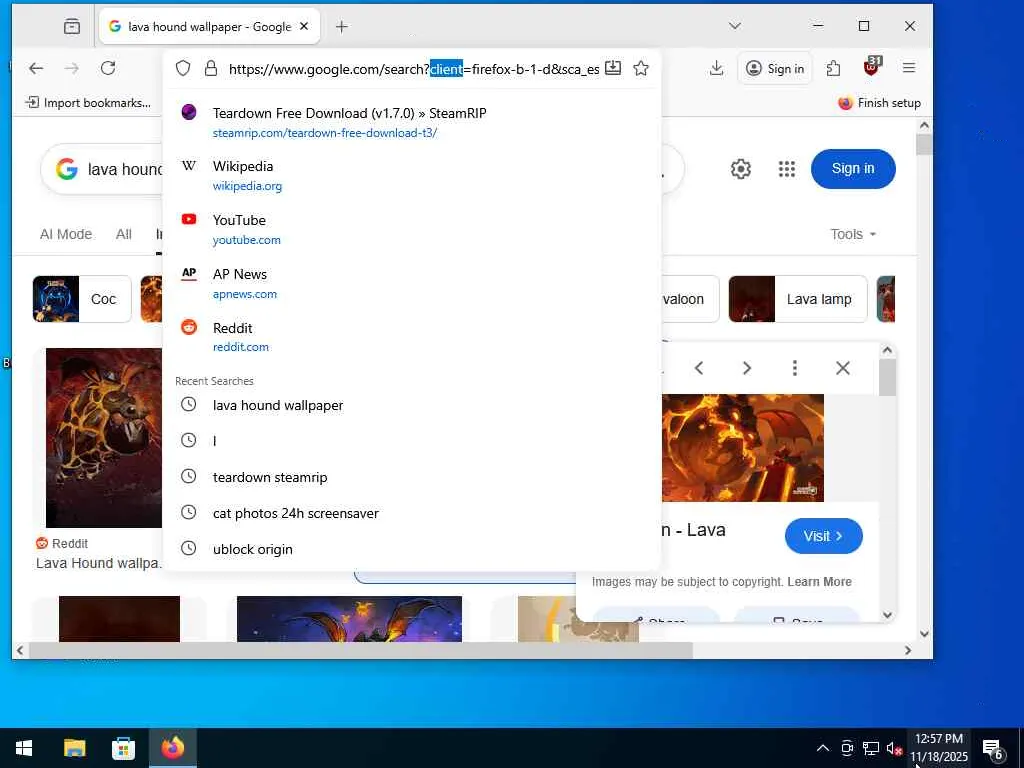
Task: Click Firefox account Sign in button
Action: point(775,68)
